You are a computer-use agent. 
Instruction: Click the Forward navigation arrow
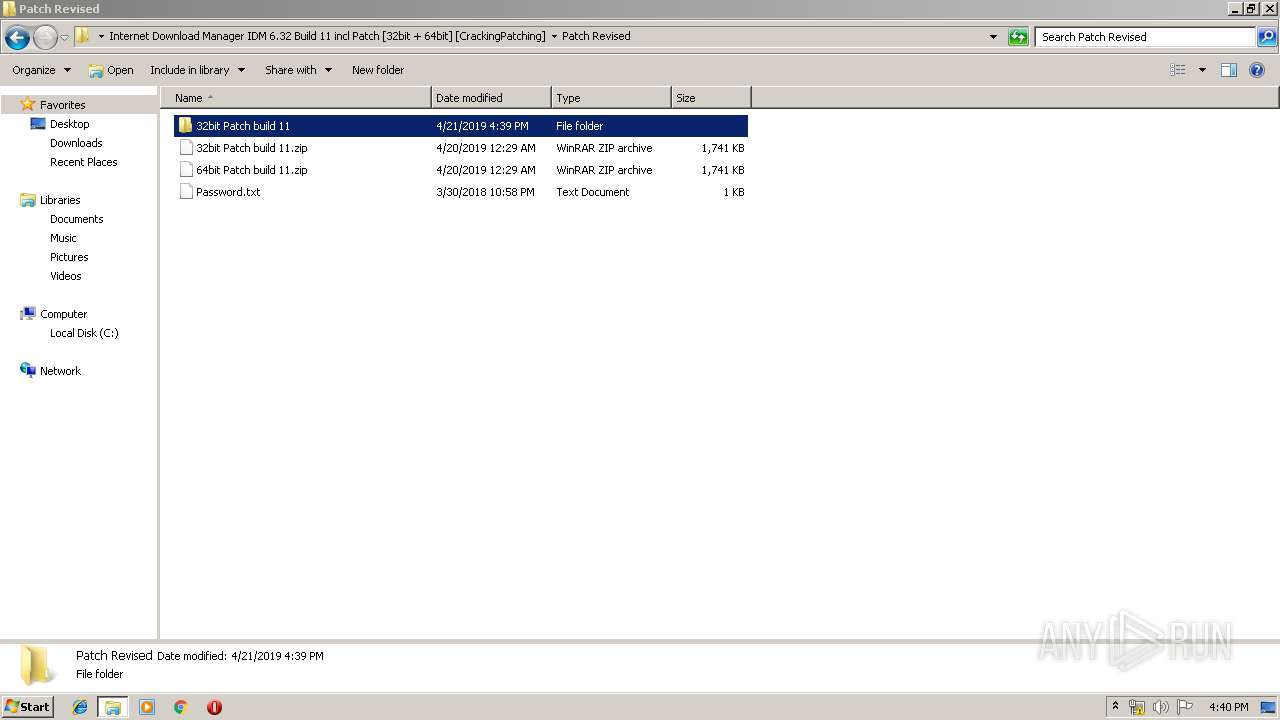pos(45,38)
